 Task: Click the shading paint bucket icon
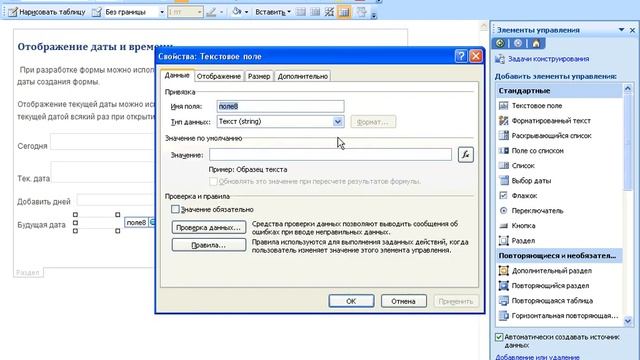tap(237, 12)
